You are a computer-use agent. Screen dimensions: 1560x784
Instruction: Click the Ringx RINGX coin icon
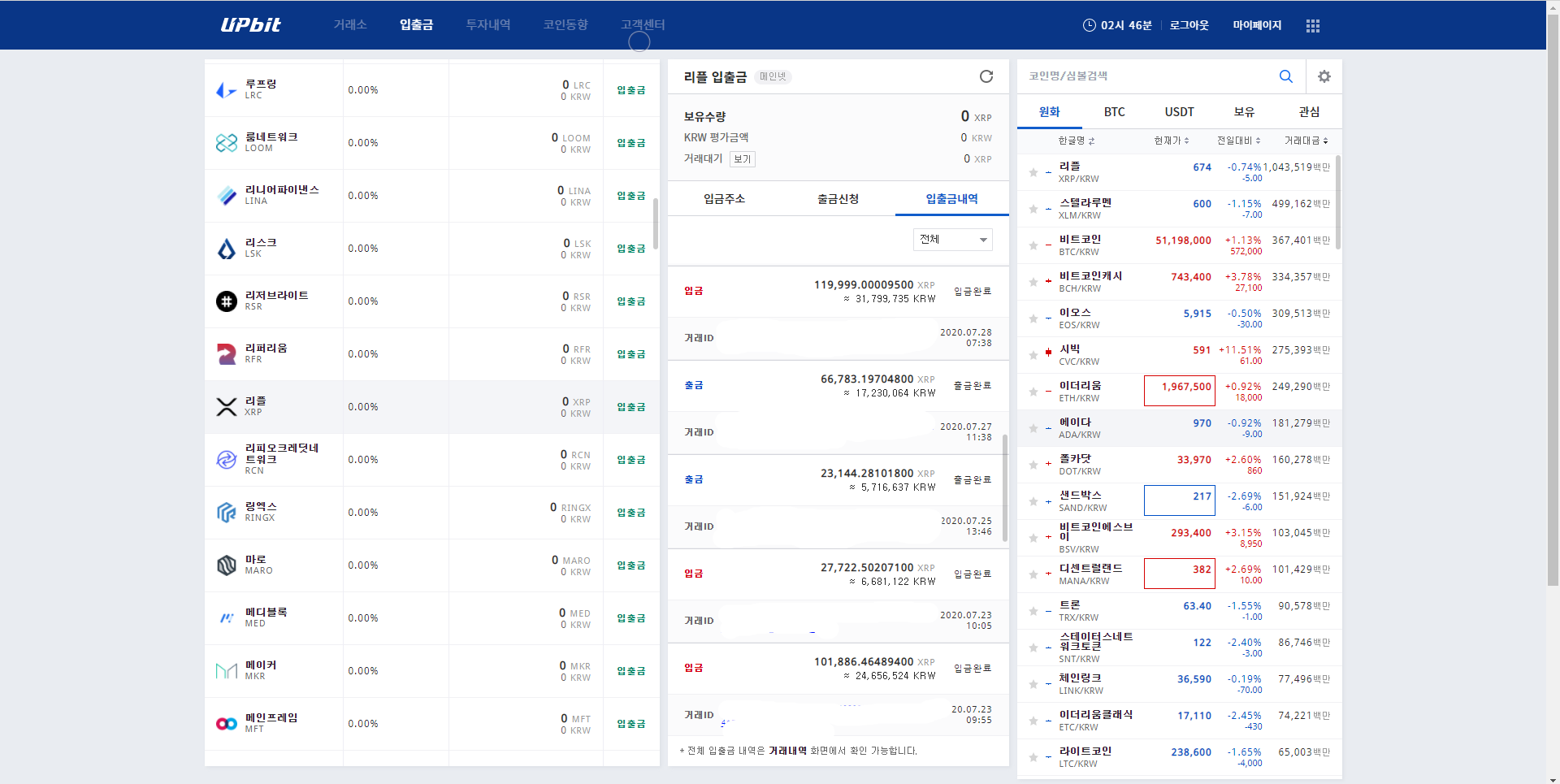coord(226,513)
